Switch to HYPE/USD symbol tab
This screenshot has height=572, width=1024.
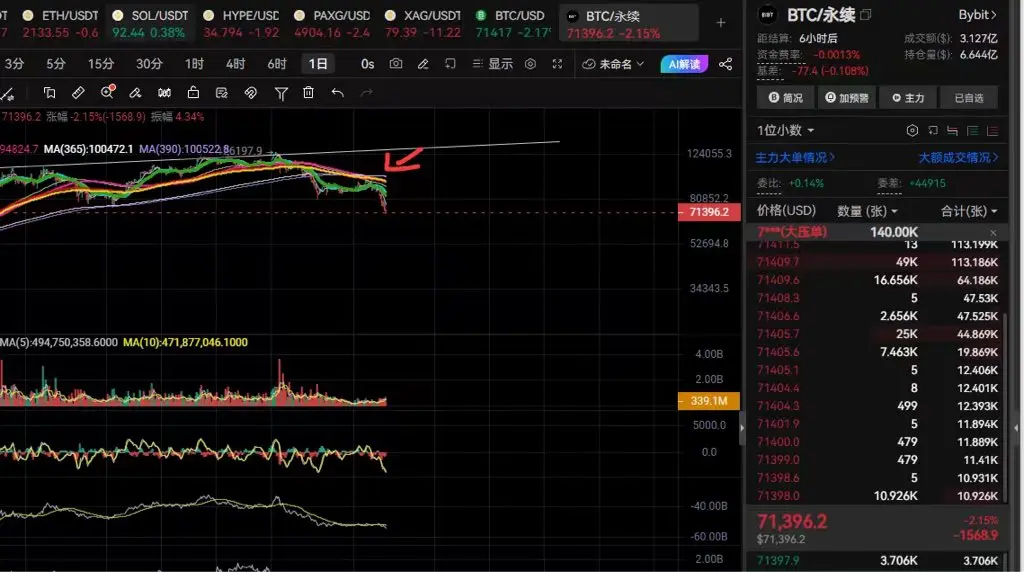pos(241,24)
